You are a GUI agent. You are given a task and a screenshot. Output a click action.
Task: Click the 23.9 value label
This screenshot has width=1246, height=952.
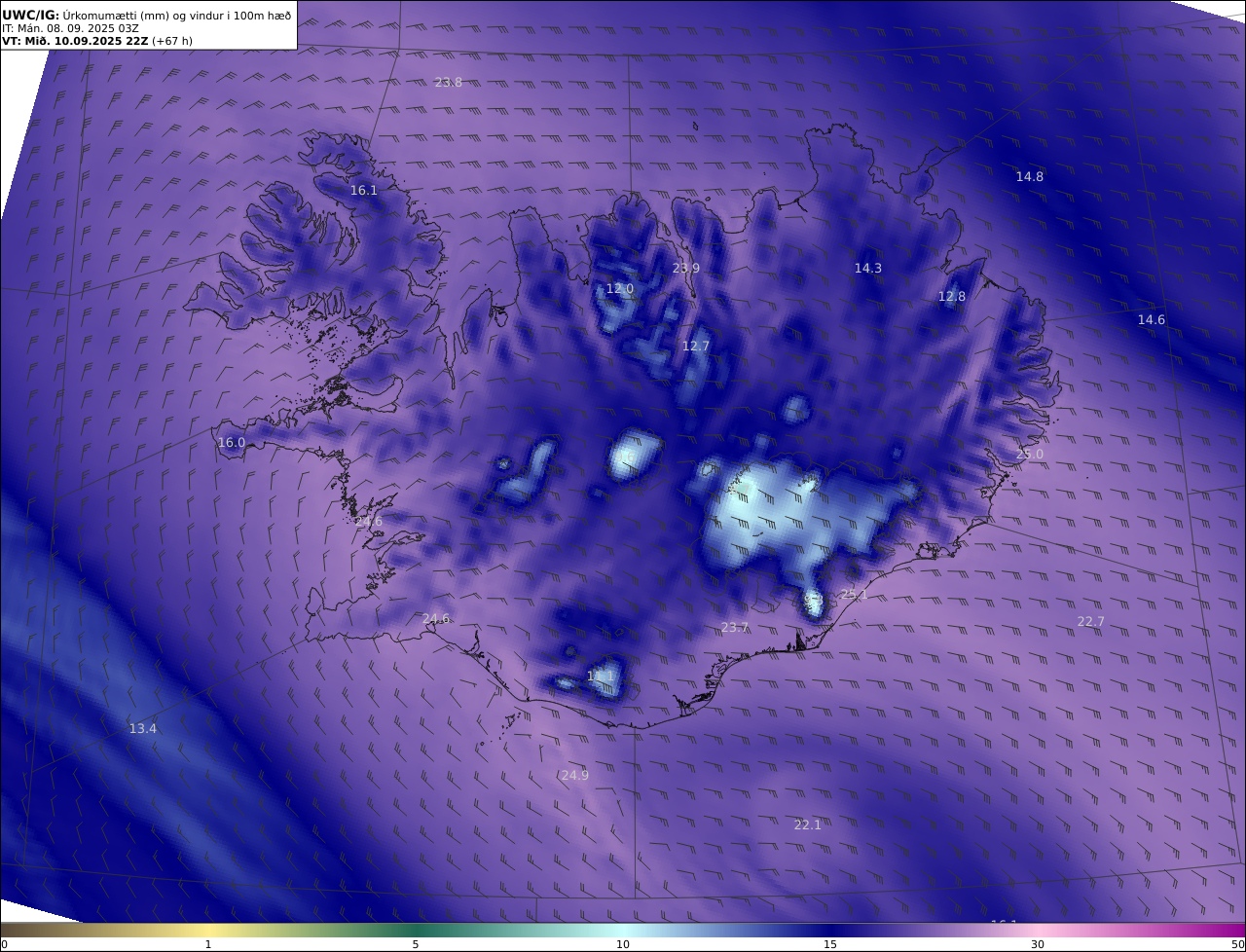point(685,269)
